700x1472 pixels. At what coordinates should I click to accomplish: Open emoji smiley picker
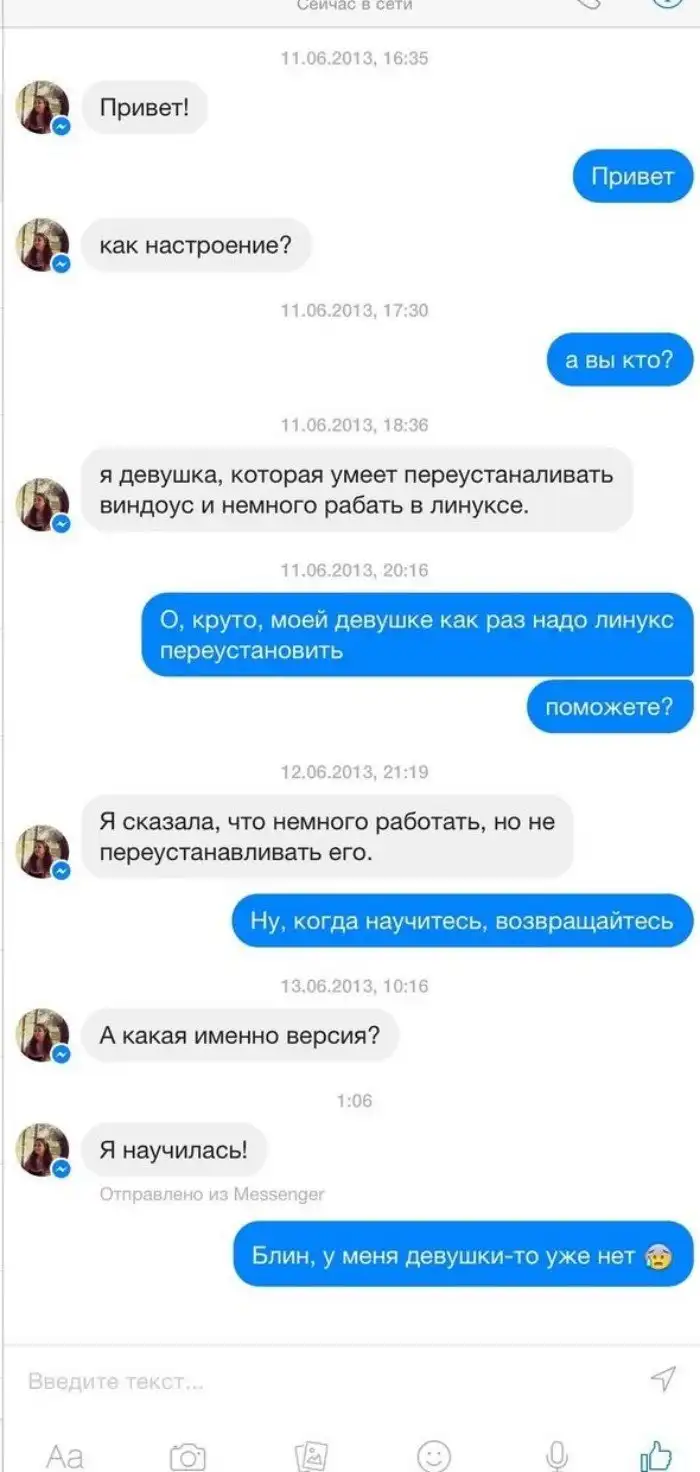click(x=434, y=1456)
